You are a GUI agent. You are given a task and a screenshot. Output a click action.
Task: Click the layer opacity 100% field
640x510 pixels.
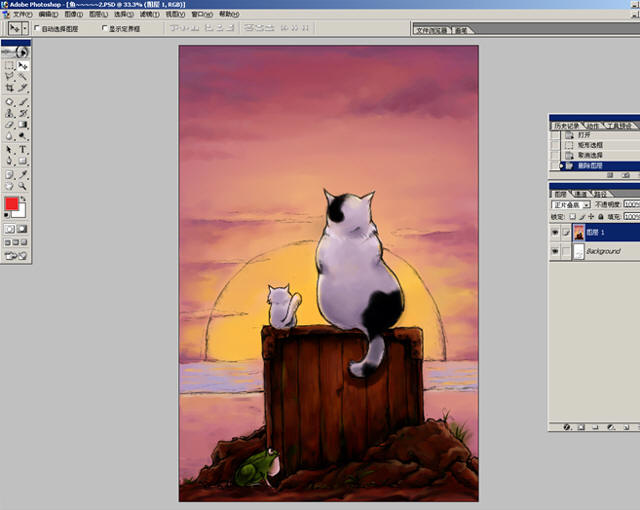(632, 204)
